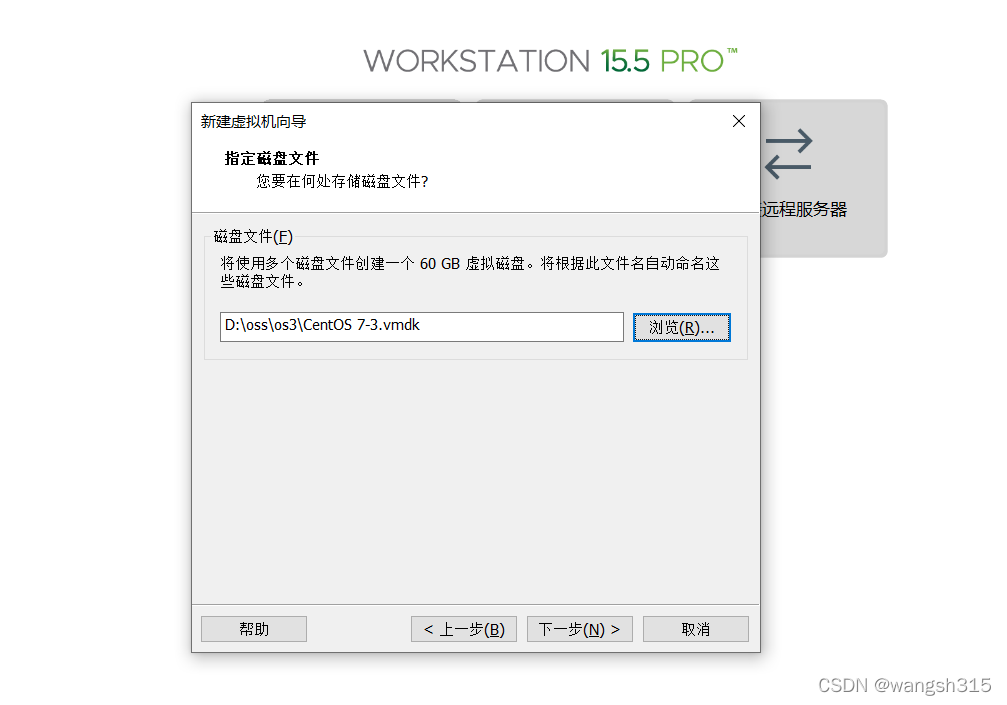Close the 新建虚拟机向导 dialog

tap(739, 121)
